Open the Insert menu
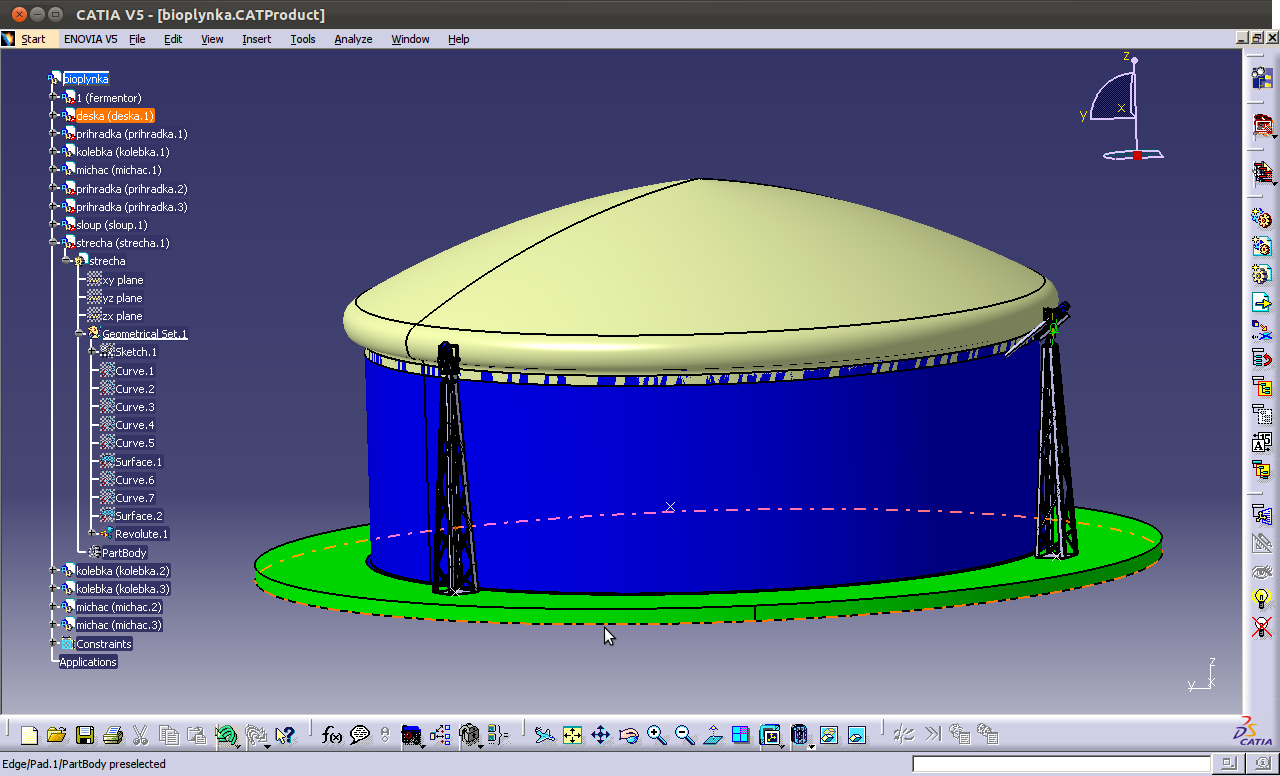This screenshot has height=776, width=1280. [x=256, y=39]
